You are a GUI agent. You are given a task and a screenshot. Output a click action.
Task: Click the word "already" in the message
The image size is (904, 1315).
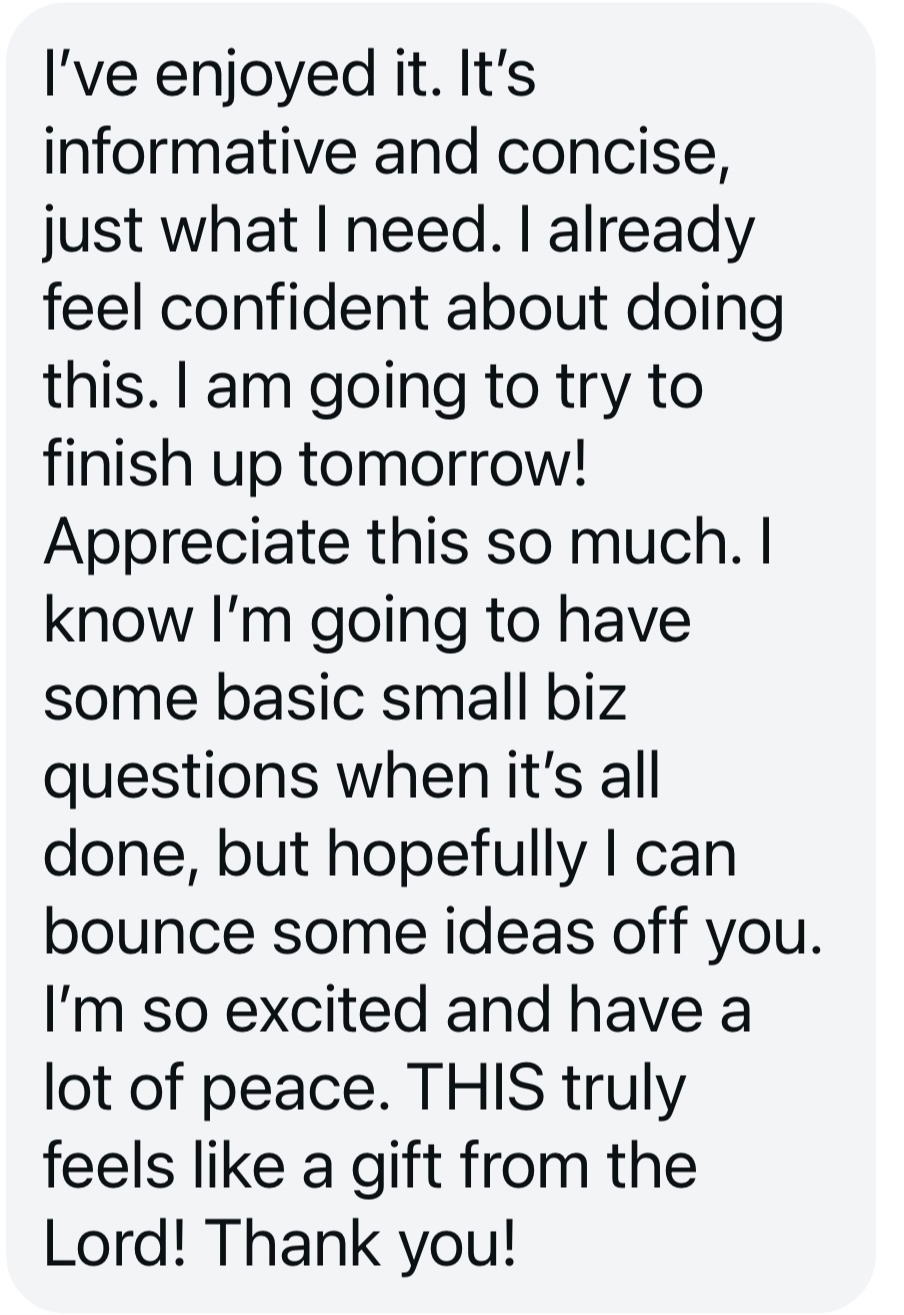650,230
